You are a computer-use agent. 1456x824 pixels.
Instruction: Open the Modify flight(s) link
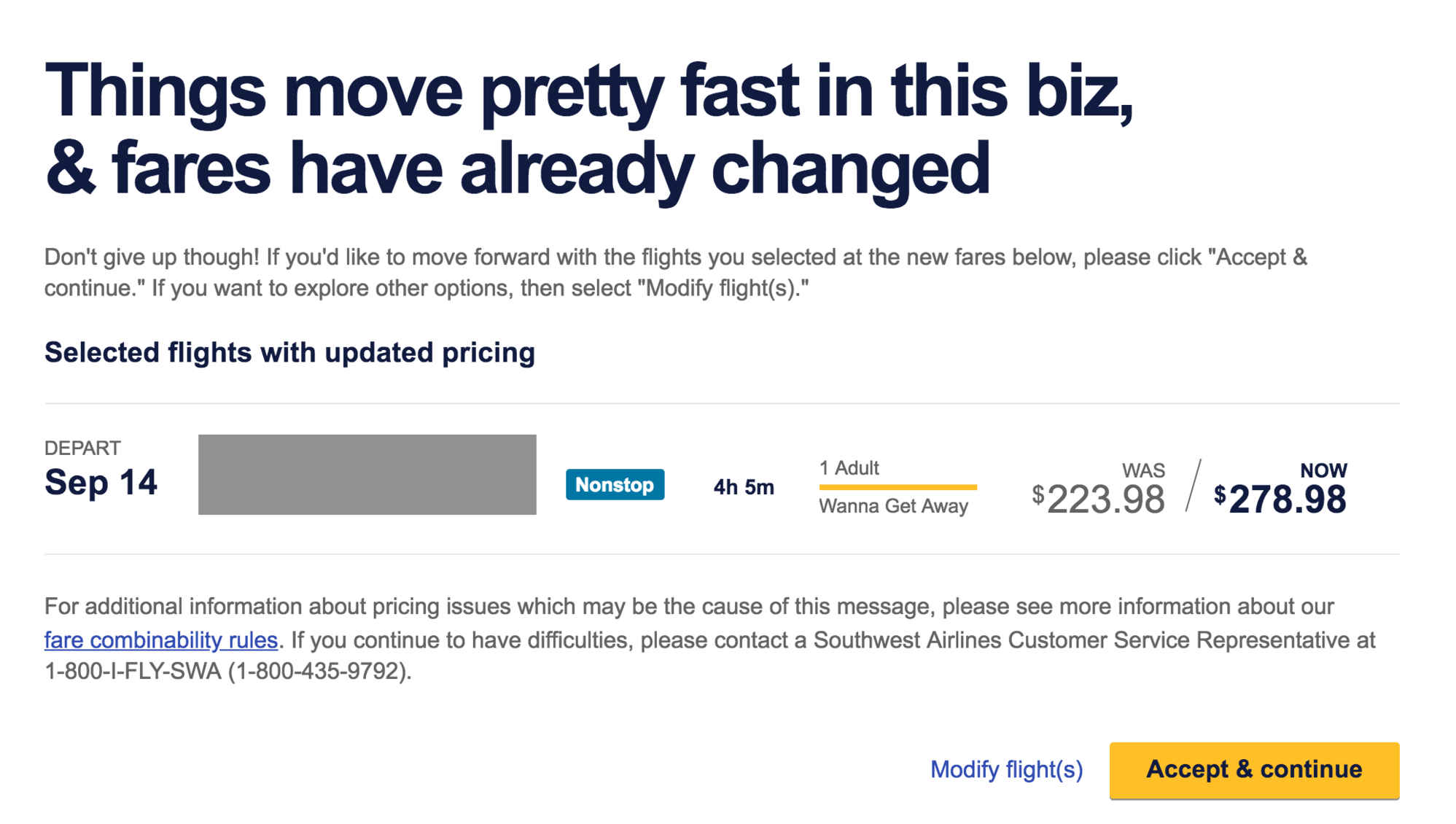(1006, 769)
